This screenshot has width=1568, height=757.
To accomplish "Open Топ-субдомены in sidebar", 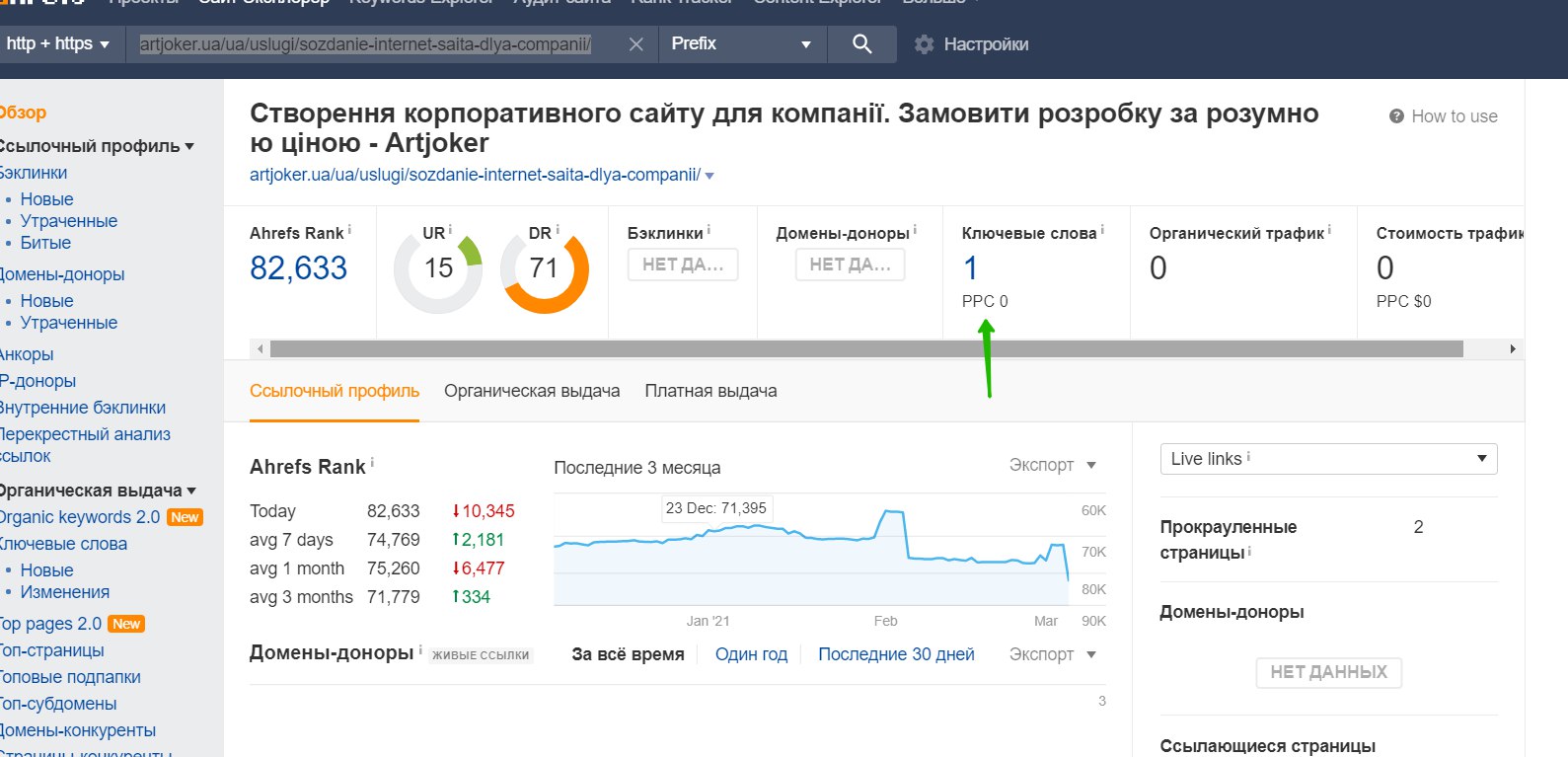I will pyautogui.click(x=58, y=704).
